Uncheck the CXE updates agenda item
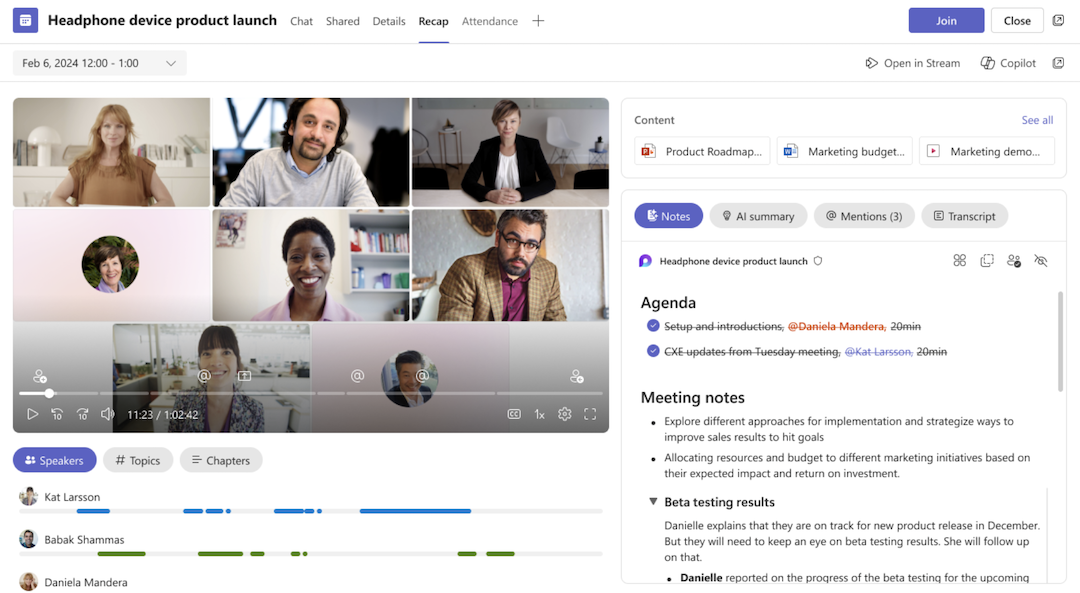The image size is (1080, 593). click(653, 351)
